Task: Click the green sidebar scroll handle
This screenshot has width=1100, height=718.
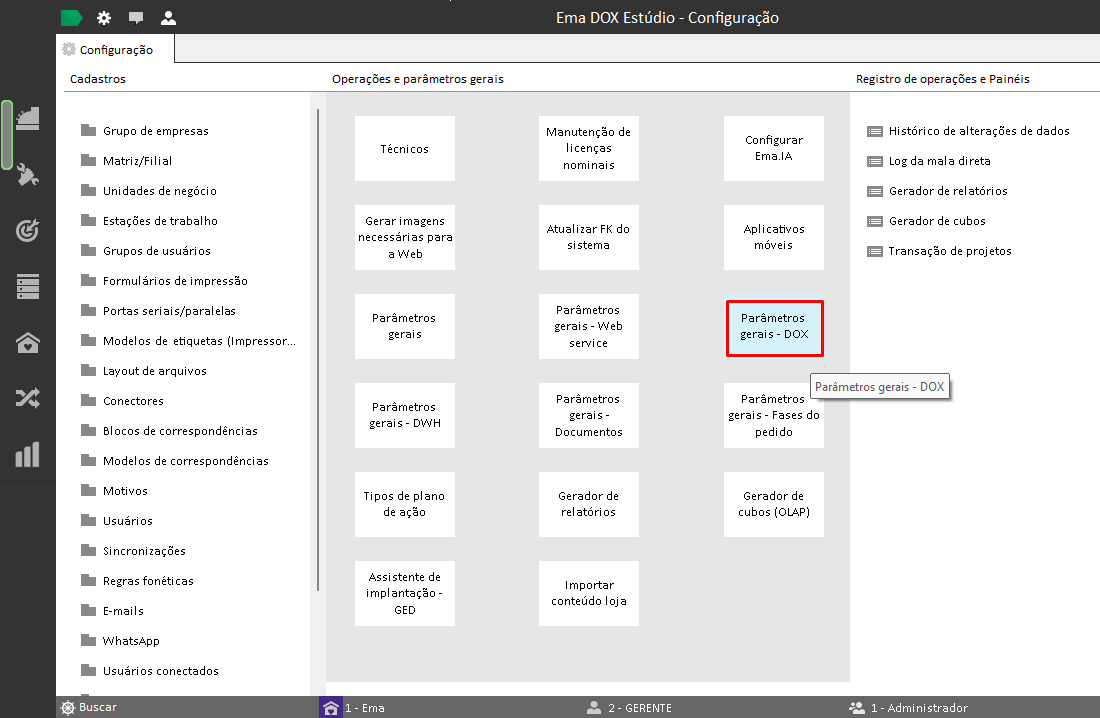Action: point(7,135)
